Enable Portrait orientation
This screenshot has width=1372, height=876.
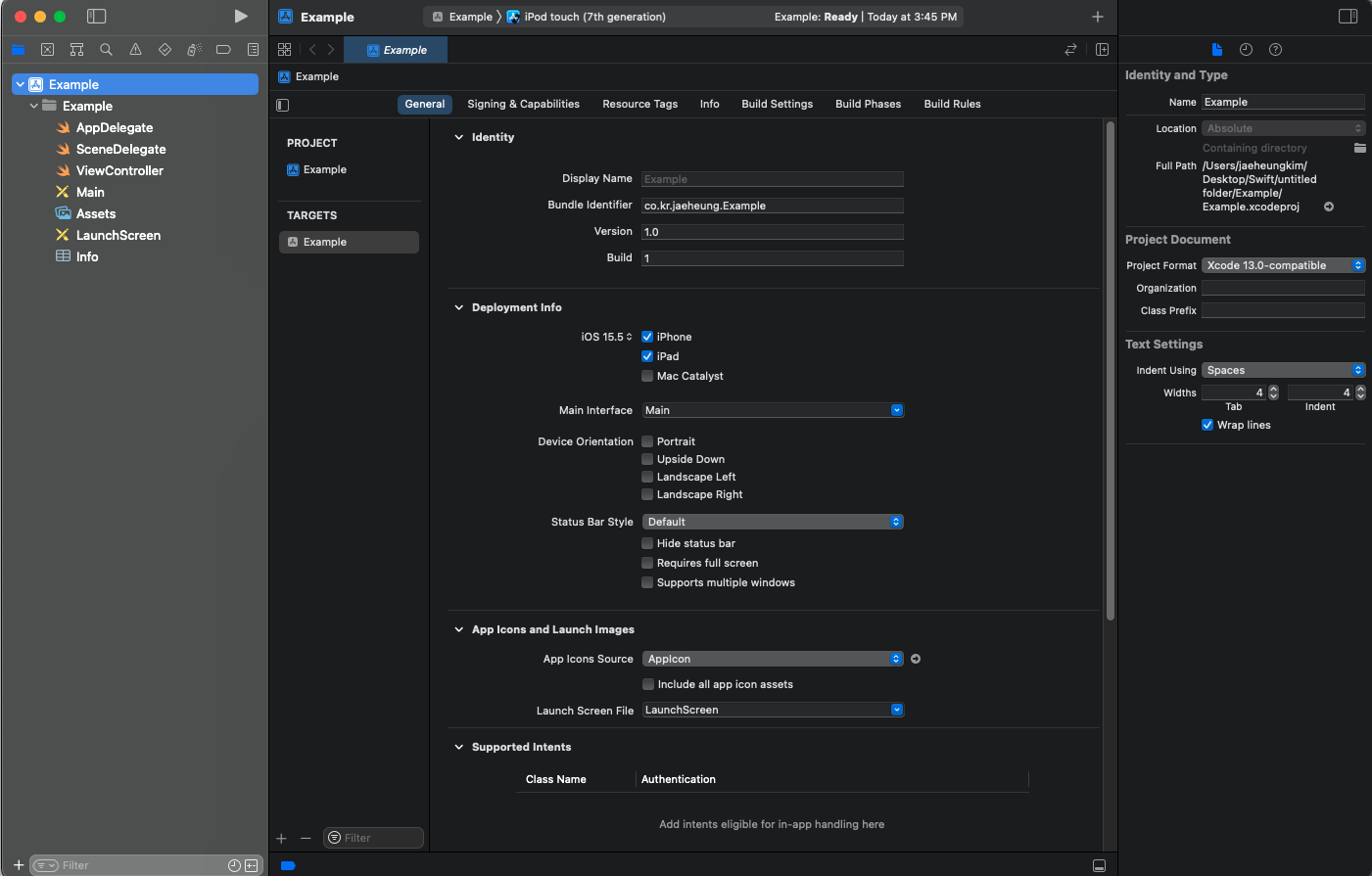(x=647, y=441)
